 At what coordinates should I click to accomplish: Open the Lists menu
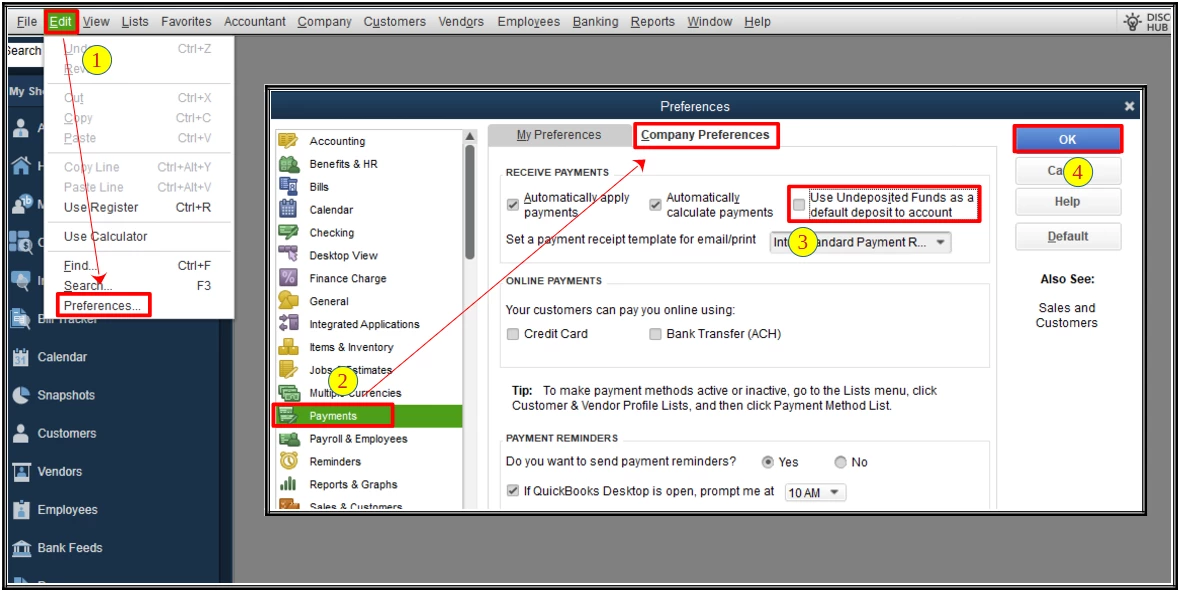point(135,22)
